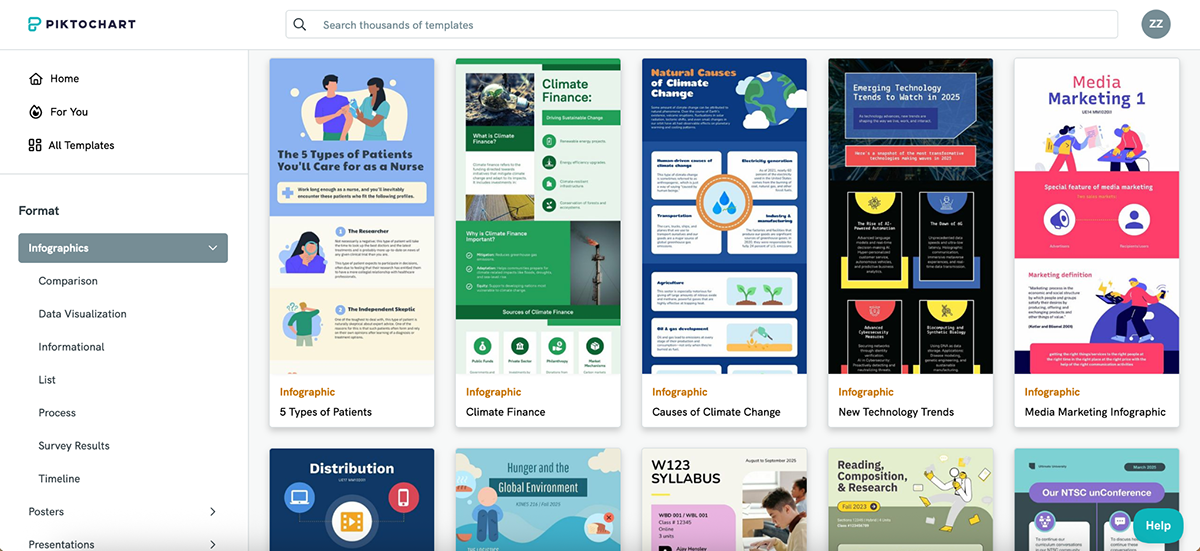This screenshot has width=1200, height=551.
Task: Click the Home house icon
Action: (x=36, y=79)
